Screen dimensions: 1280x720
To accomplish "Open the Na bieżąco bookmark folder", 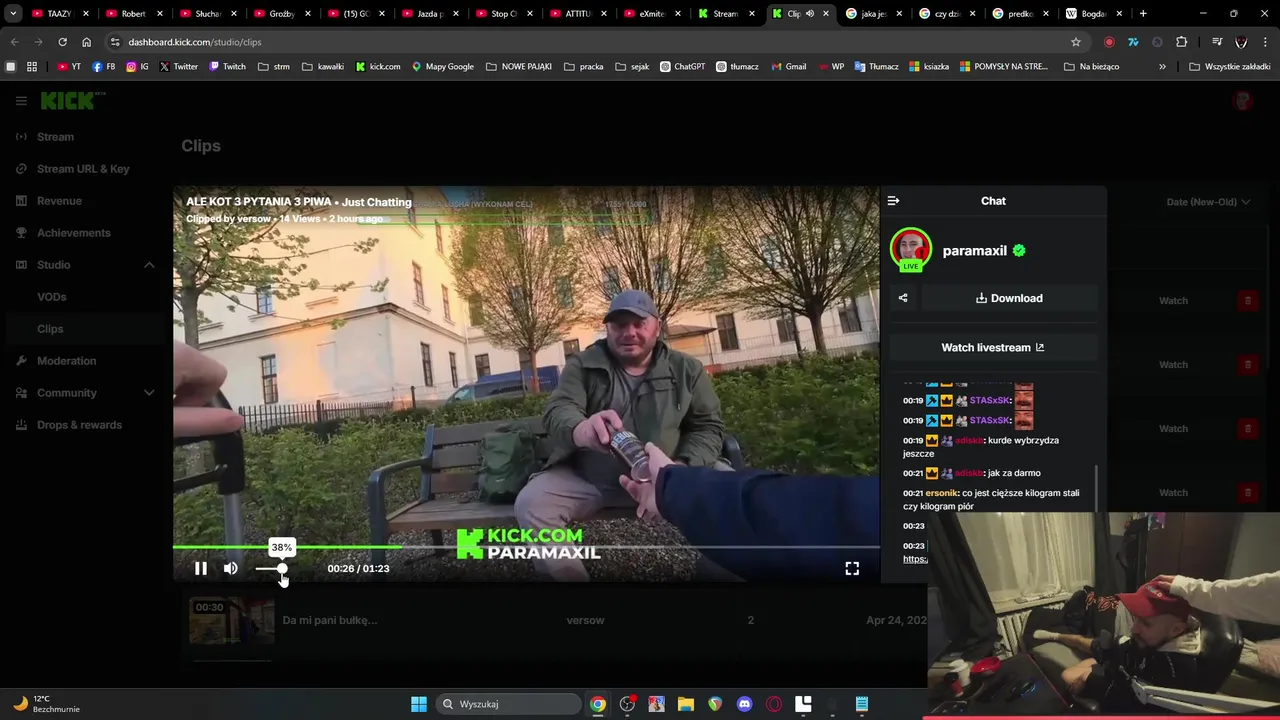I will pos(1092,67).
